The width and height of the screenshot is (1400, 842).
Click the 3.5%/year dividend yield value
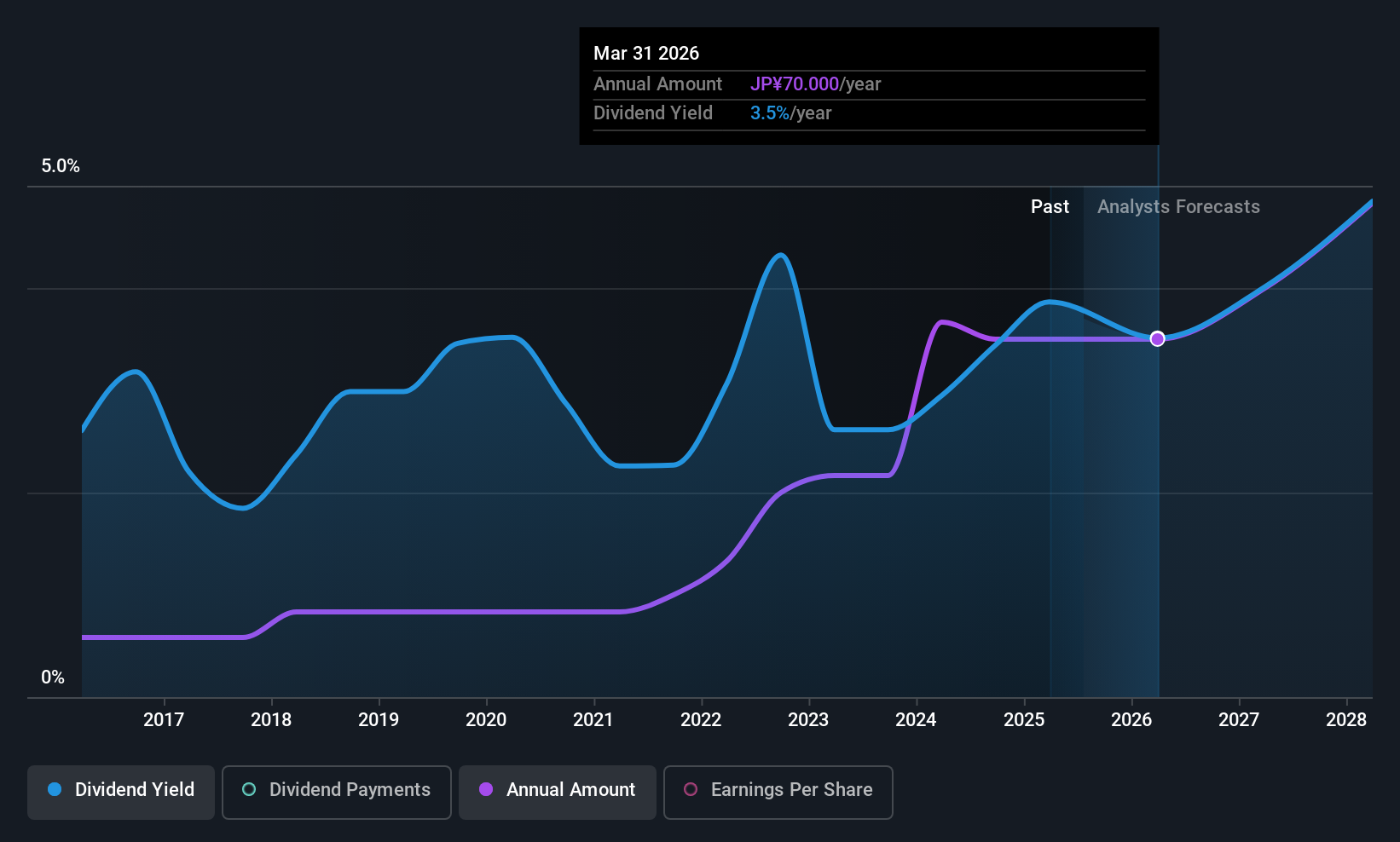[790, 113]
